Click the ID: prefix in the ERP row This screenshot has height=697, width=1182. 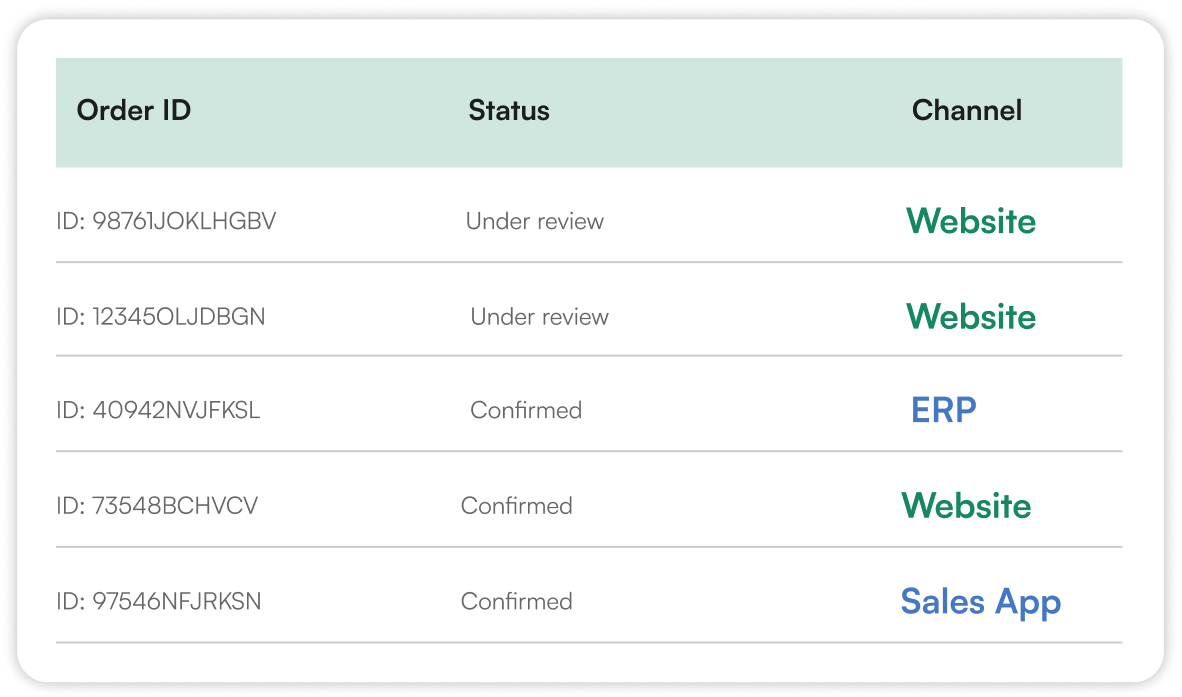tap(70, 410)
